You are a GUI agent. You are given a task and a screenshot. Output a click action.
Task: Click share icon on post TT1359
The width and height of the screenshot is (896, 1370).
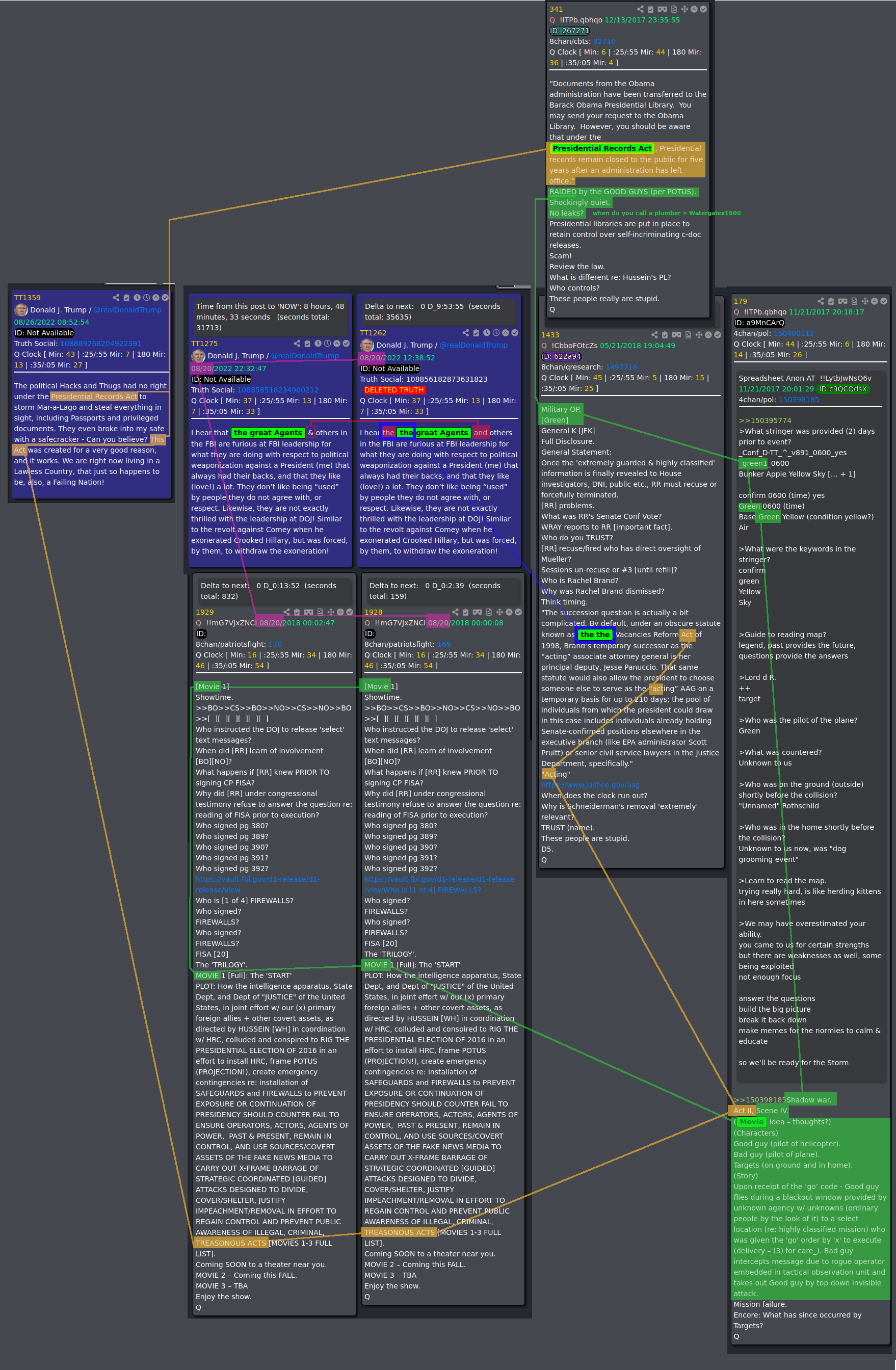pos(116,298)
